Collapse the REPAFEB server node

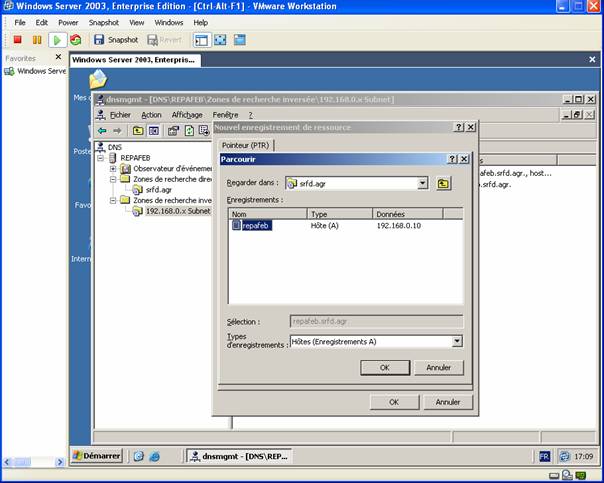(101, 158)
